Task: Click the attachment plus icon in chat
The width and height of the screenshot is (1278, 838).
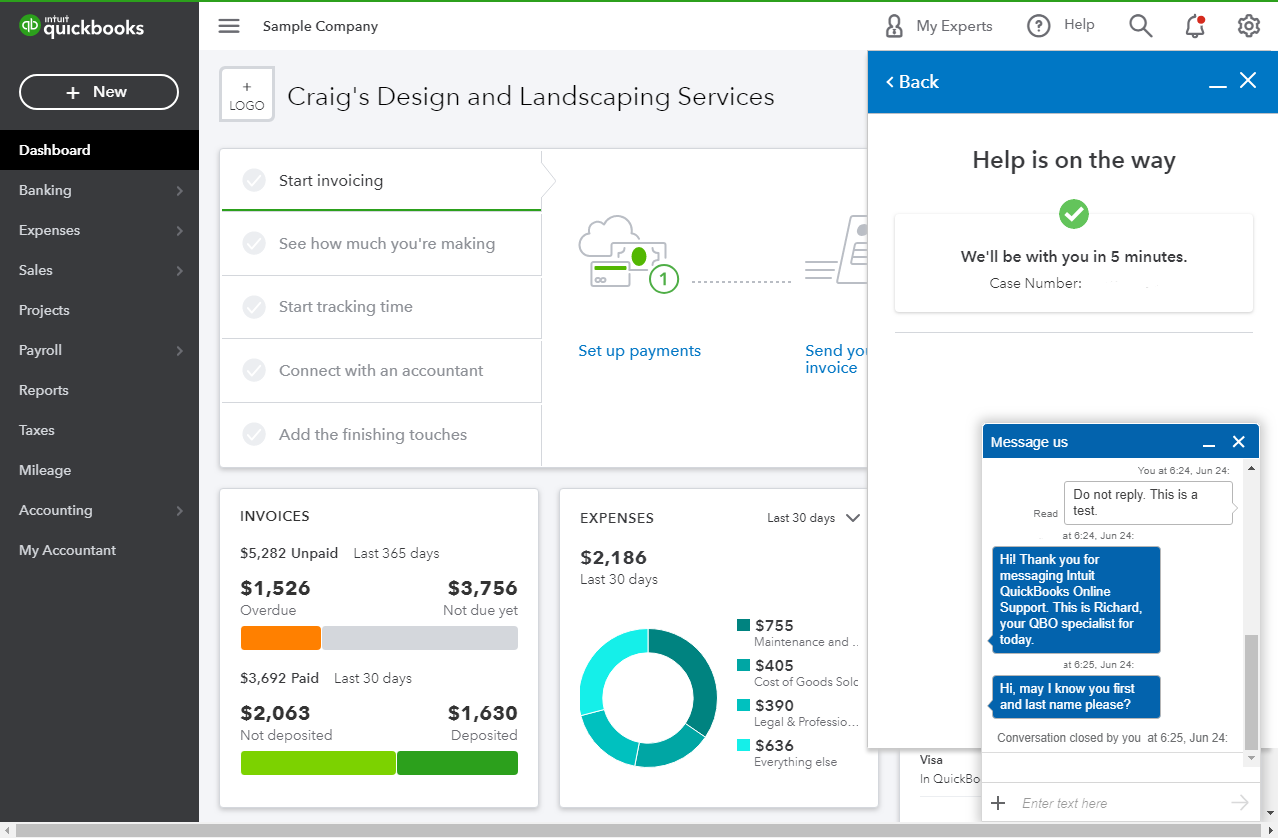Action: click(x=997, y=803)
